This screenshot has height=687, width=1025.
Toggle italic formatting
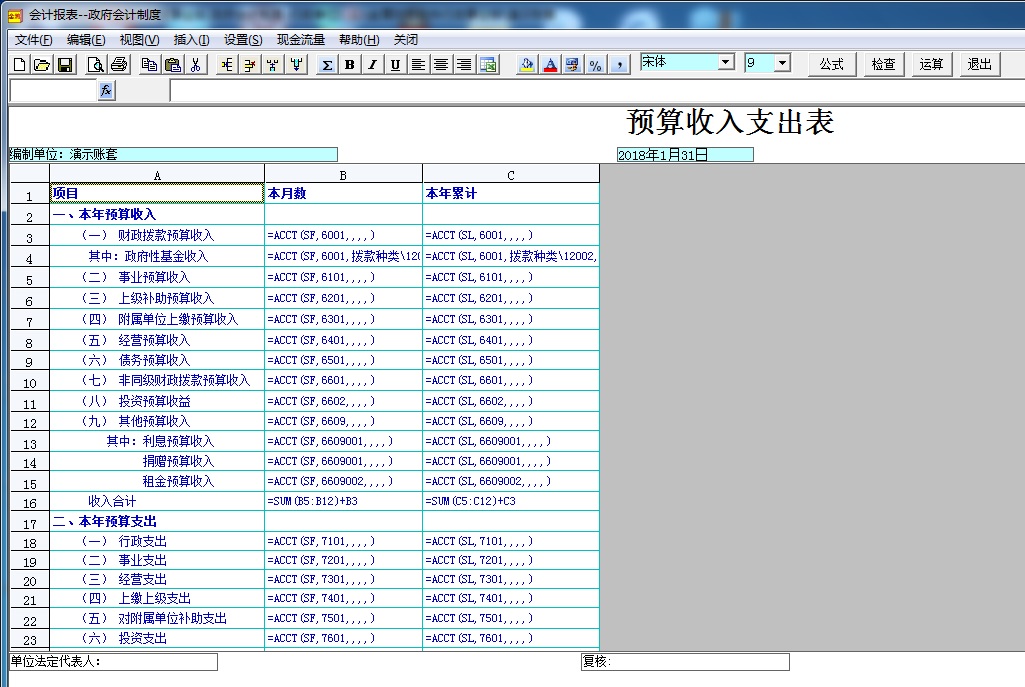pos(372,65)
